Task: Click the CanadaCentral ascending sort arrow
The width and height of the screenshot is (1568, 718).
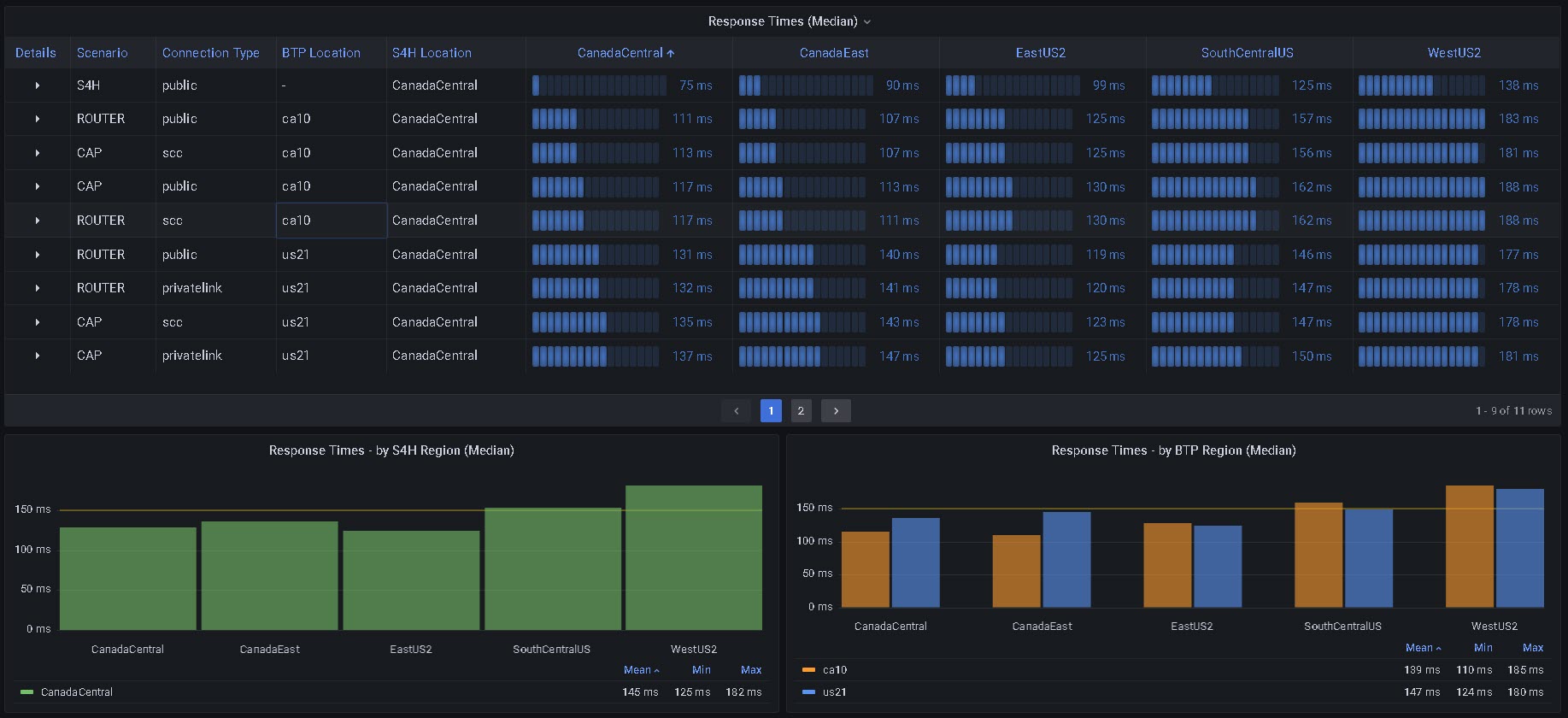Action: (x=671, y=53)
